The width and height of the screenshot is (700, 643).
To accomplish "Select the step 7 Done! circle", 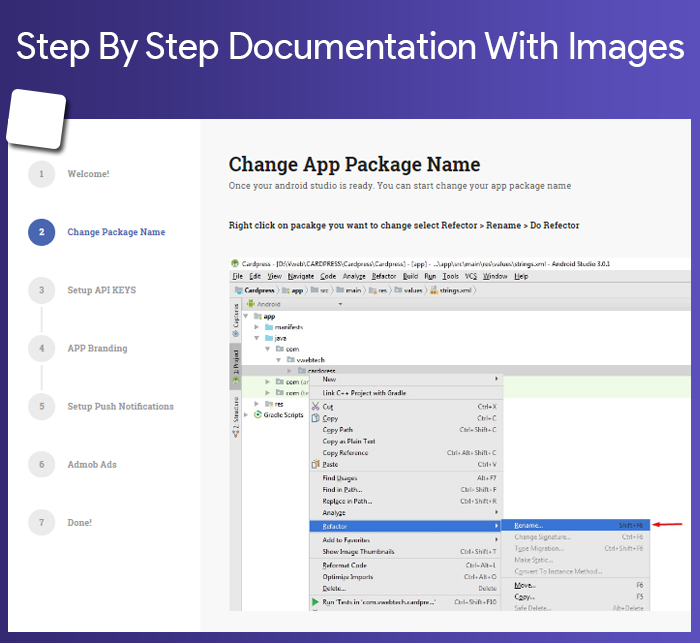I will (42, 522).
